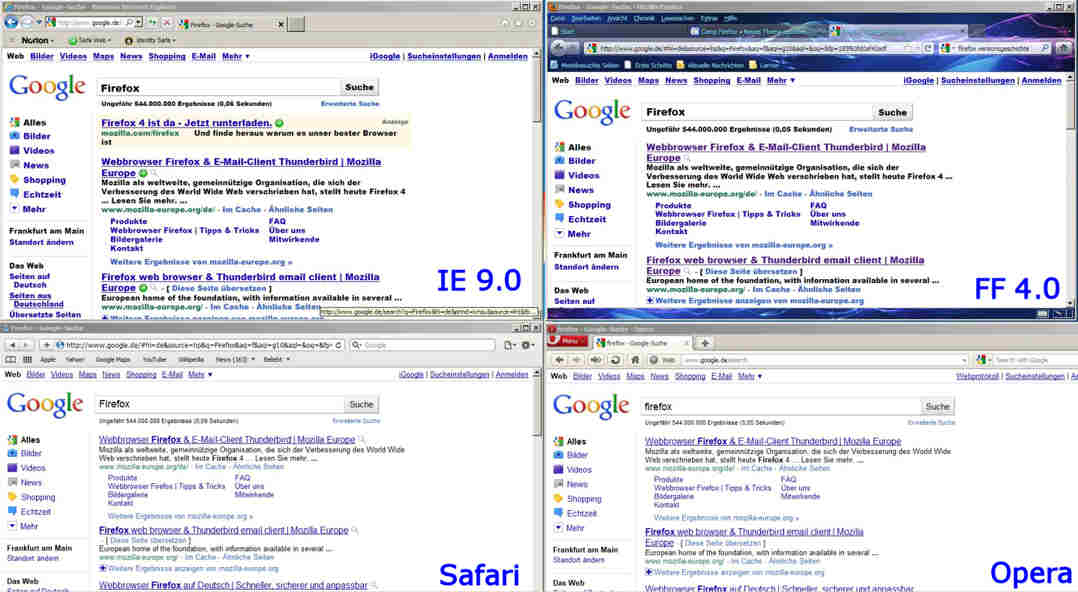Click the Firefox window vertical scrollbar
1078x592 pixels.
click(1070, 189)
